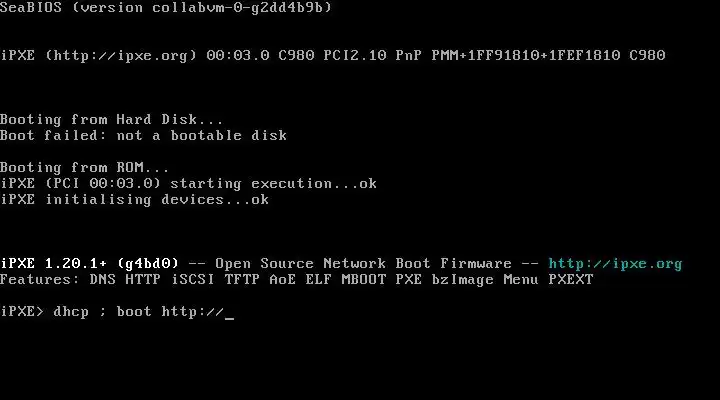Click 'iPXE initialising devices...ok' line

coord(135,200)
